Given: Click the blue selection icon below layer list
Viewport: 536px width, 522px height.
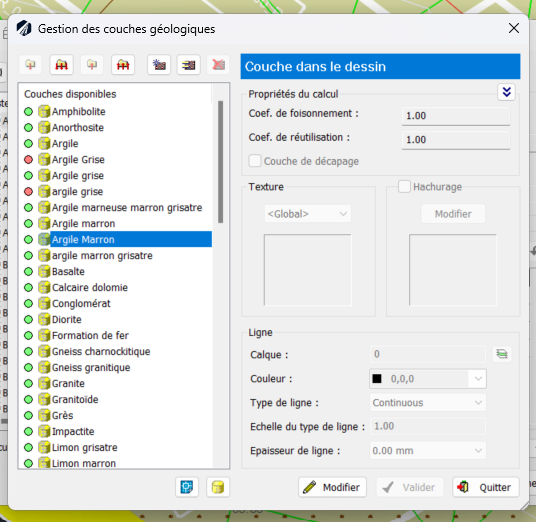Looking at the screenshot, I should point(187,486).
